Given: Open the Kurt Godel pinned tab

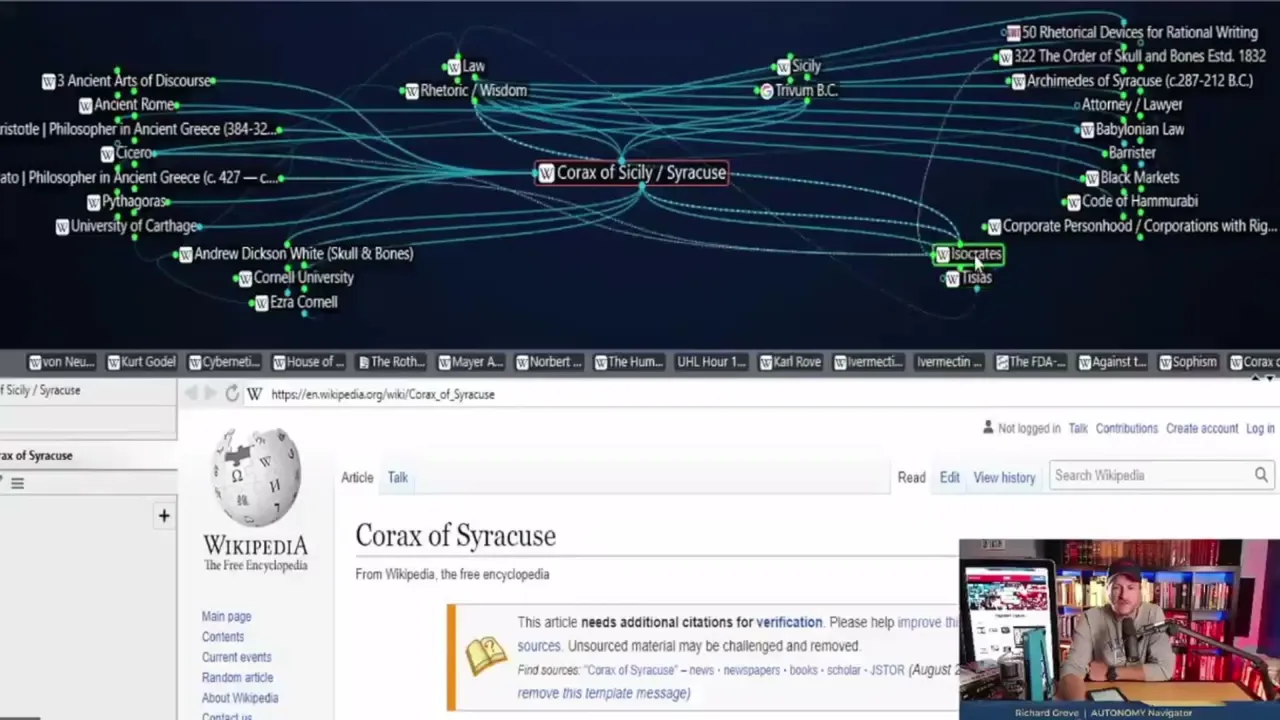Looking at the screenshot, I should pyautogui.click(x=144, y=362).
